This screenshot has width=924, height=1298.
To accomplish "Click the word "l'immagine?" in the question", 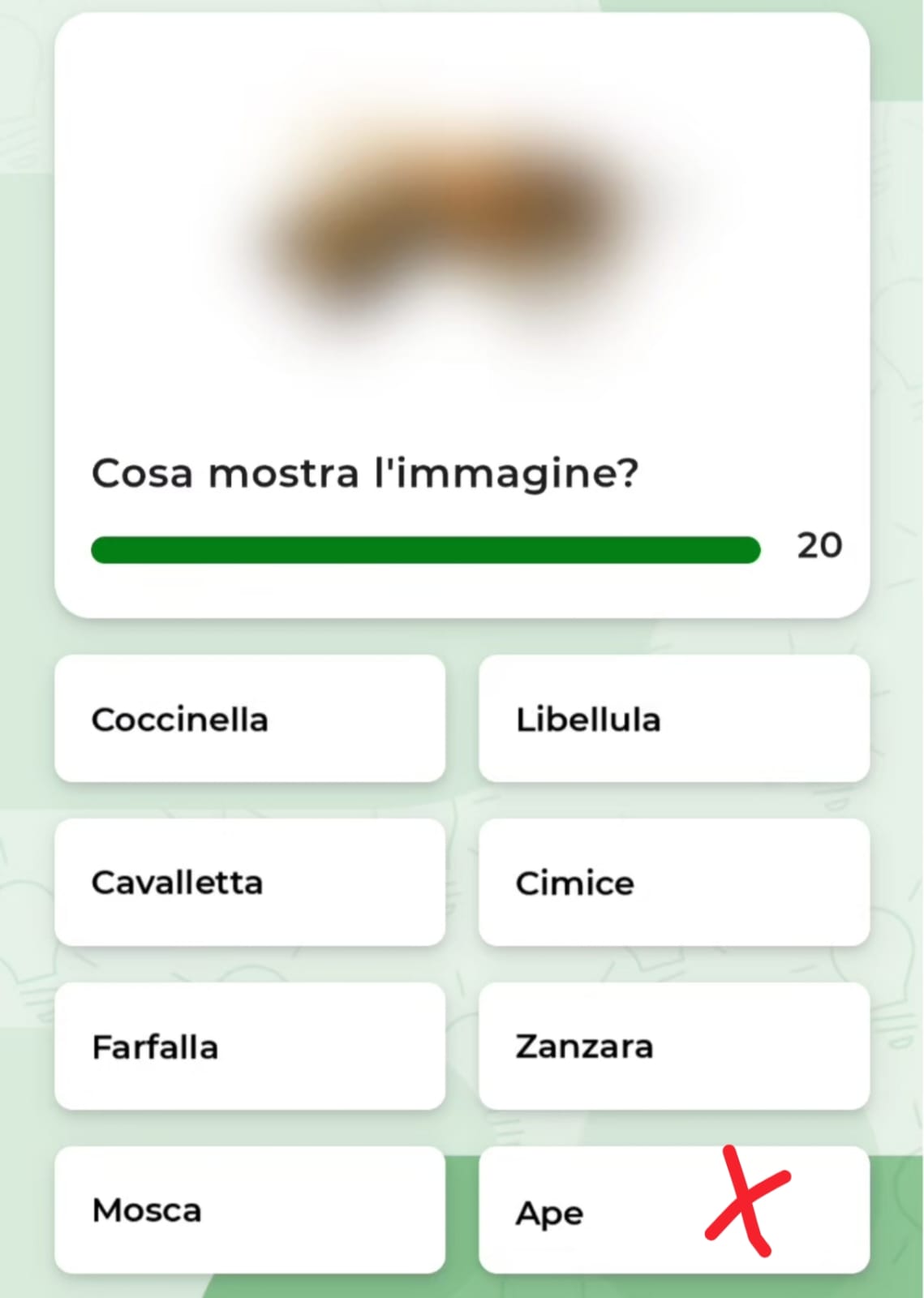I will pyautogui.click(x=506, y=475).
